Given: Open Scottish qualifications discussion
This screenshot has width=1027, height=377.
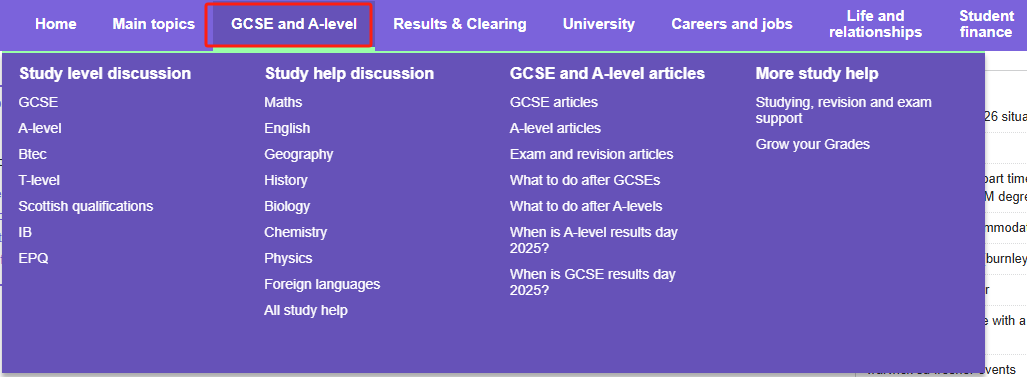Looking at the screenshot, I should coord(86,206).
